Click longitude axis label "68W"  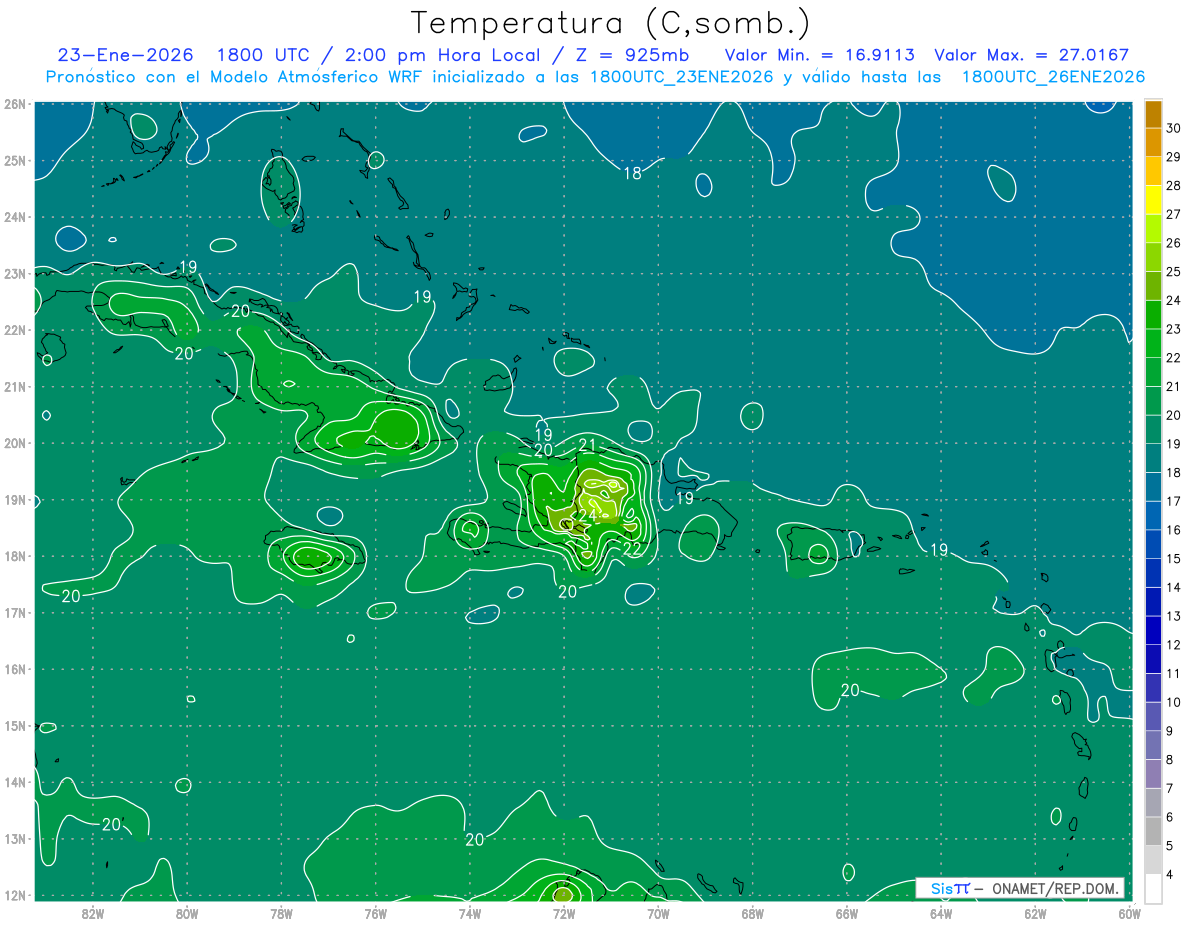pyautogui.click(x=753, y=913)
